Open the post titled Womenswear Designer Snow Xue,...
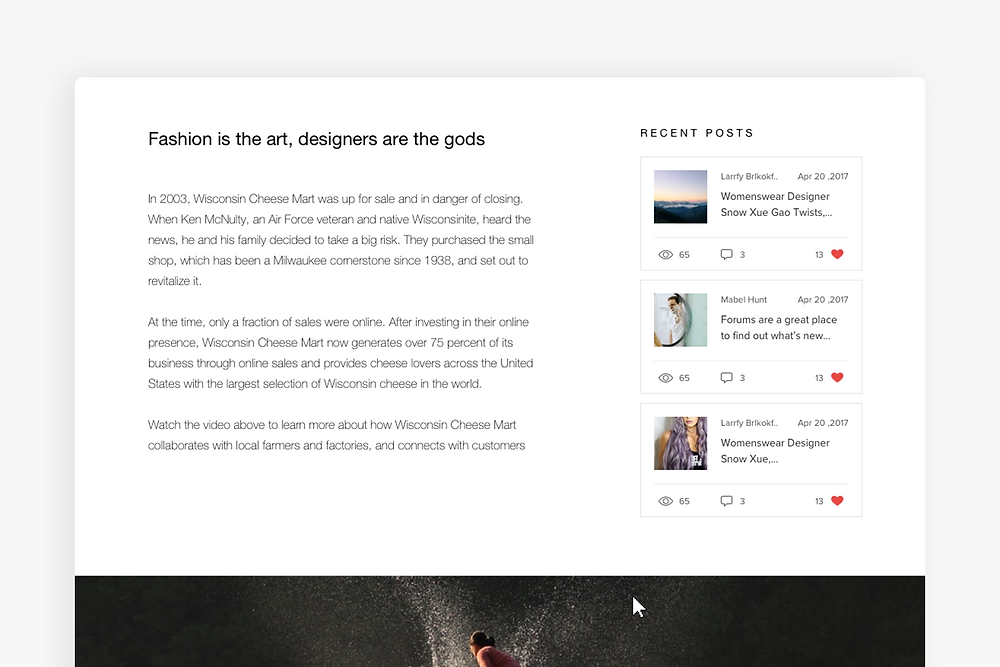The height and width of the screenshot is (667, 1000). (x=775, y=450)
